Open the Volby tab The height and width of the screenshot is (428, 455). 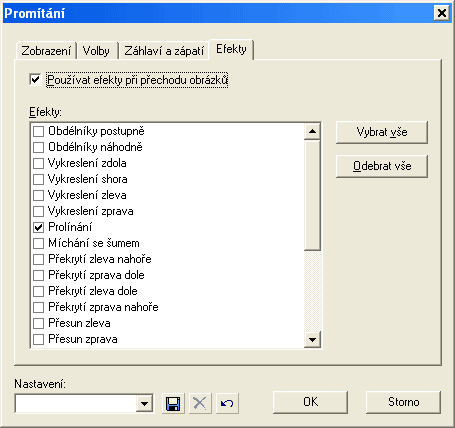pos(96,51)
